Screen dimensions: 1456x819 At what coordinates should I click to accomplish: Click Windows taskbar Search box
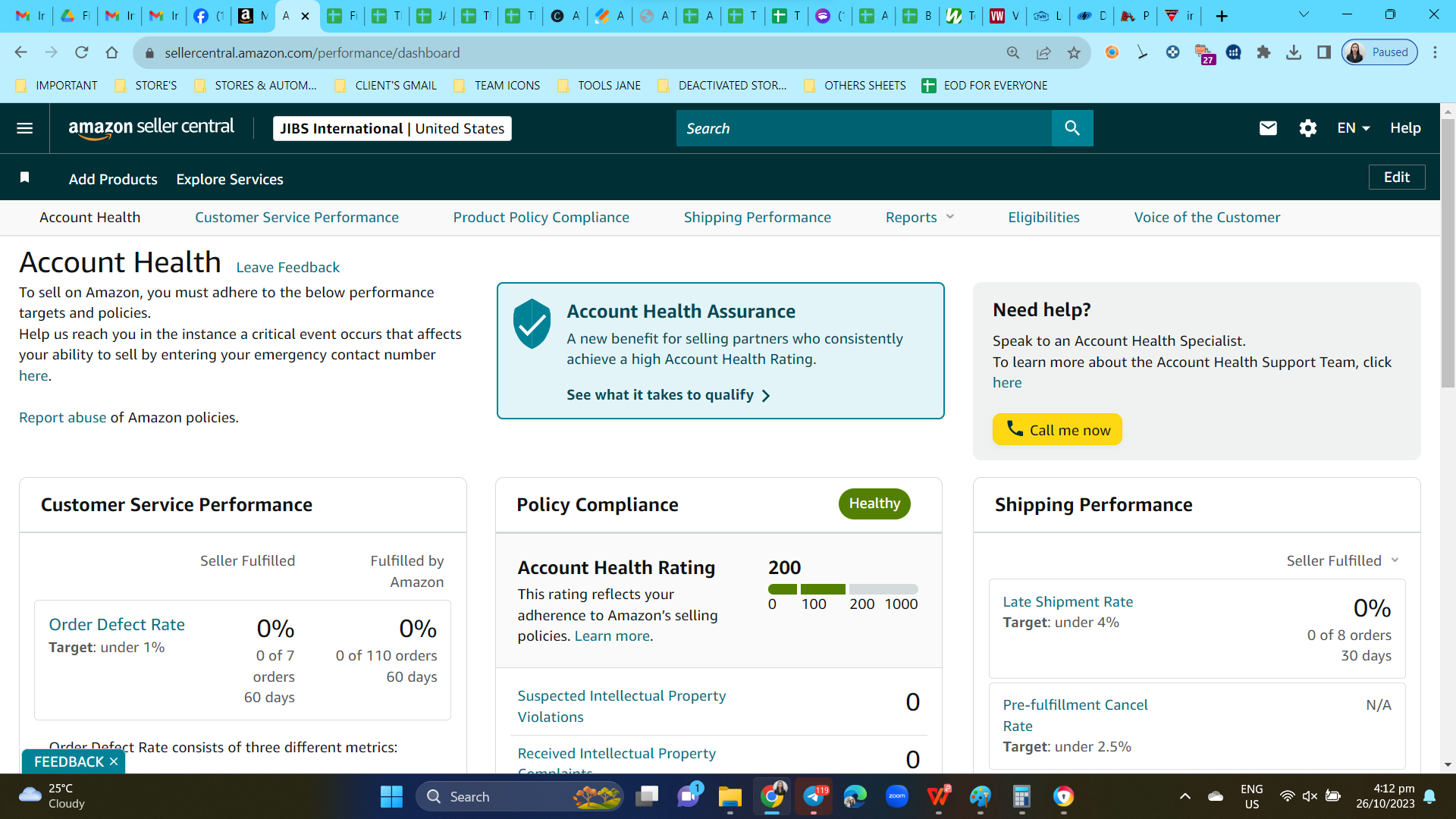coord(519,796)
